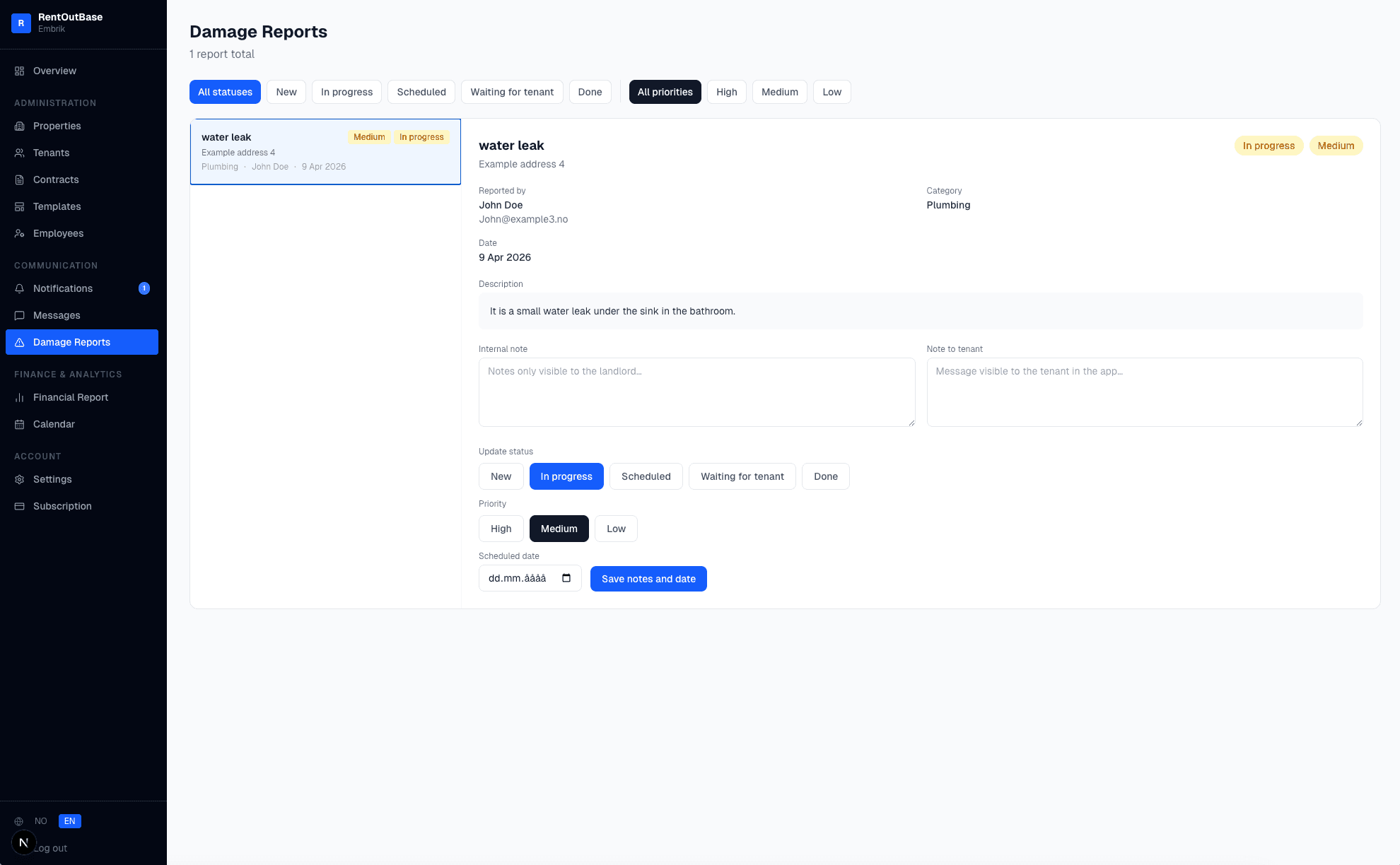Set update status to Scheduled

(x=646, y=476)
